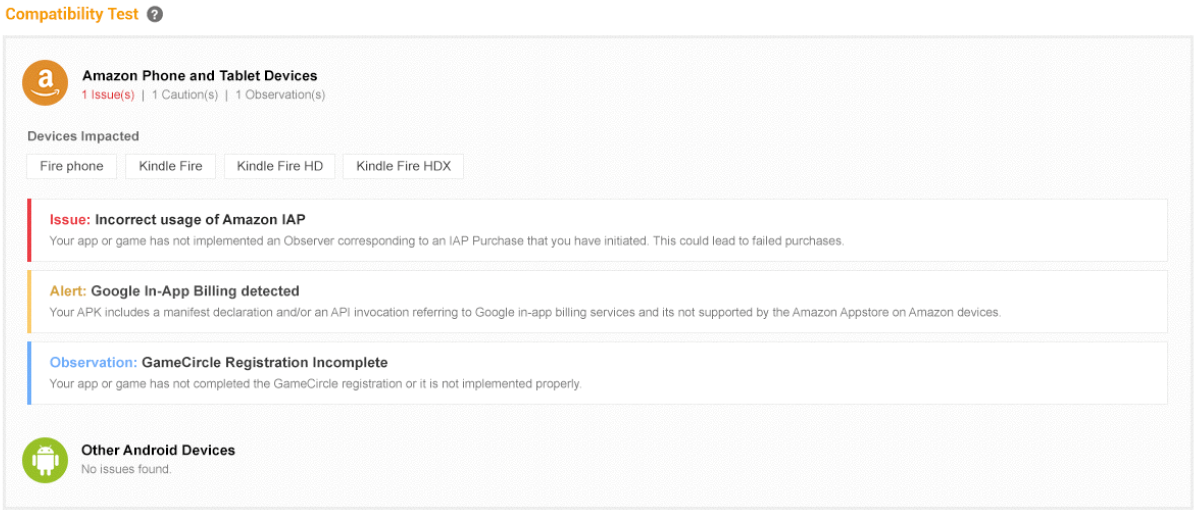The width and height of the screenshot is (1200, 516).
Task: Click the Compatibility Test heading
Action: click(x=70, y=15)
